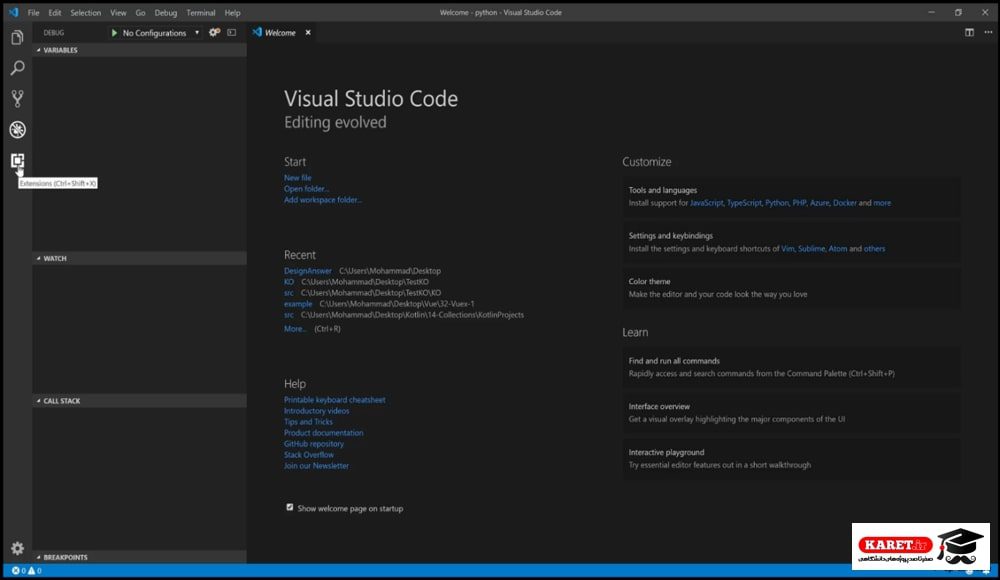
Task: Close the Welcome tab
Action: coord(308,33)
